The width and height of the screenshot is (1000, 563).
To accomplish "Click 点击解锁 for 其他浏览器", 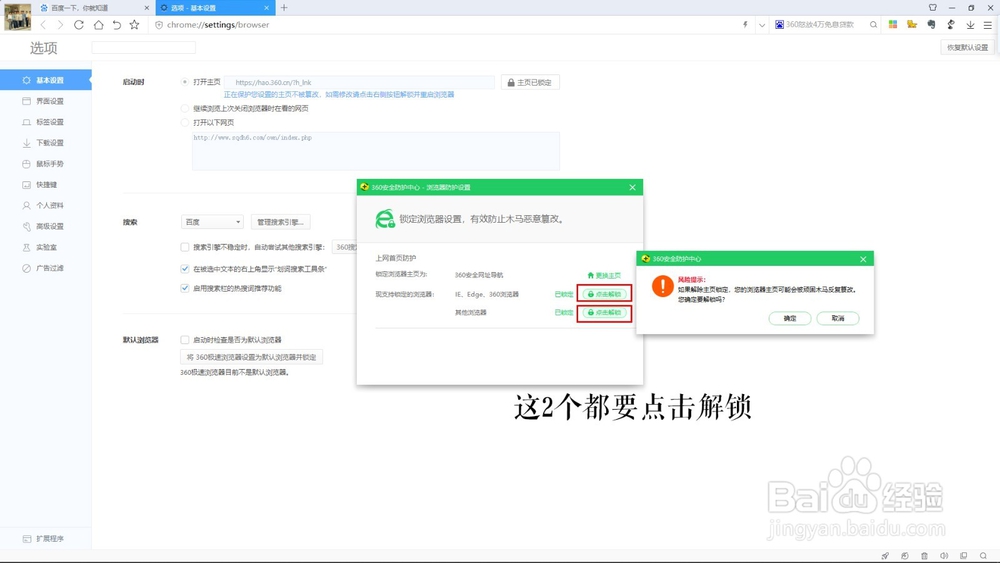I will (604, 312).
